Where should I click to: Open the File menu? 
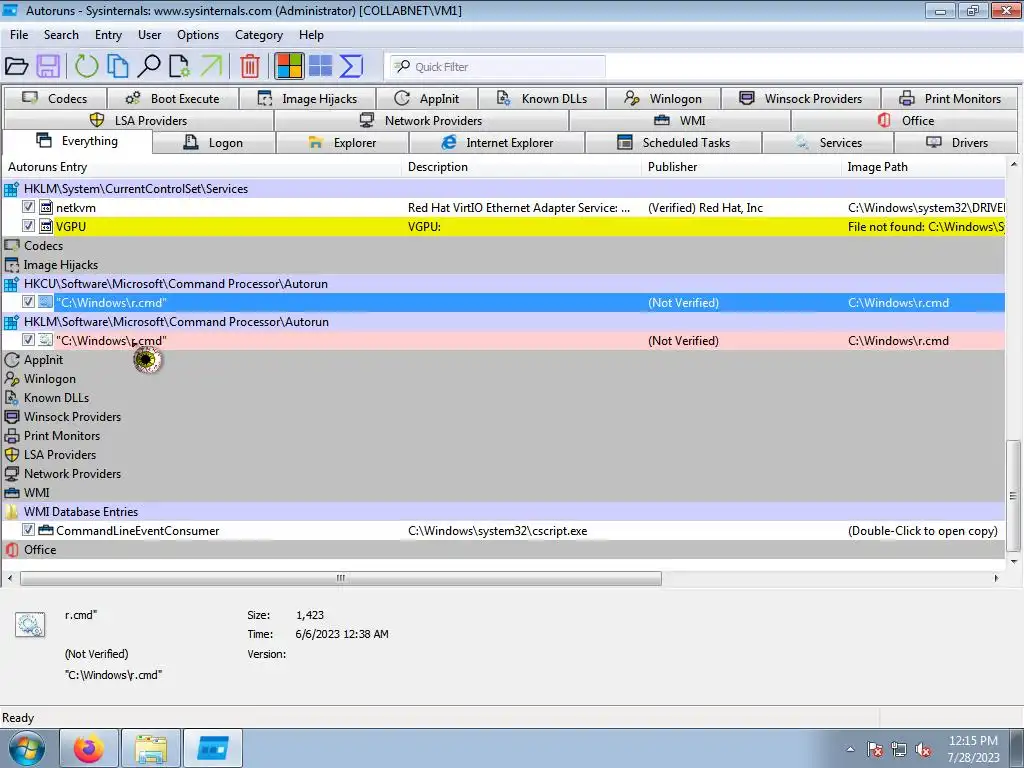(x=19, y=35)
